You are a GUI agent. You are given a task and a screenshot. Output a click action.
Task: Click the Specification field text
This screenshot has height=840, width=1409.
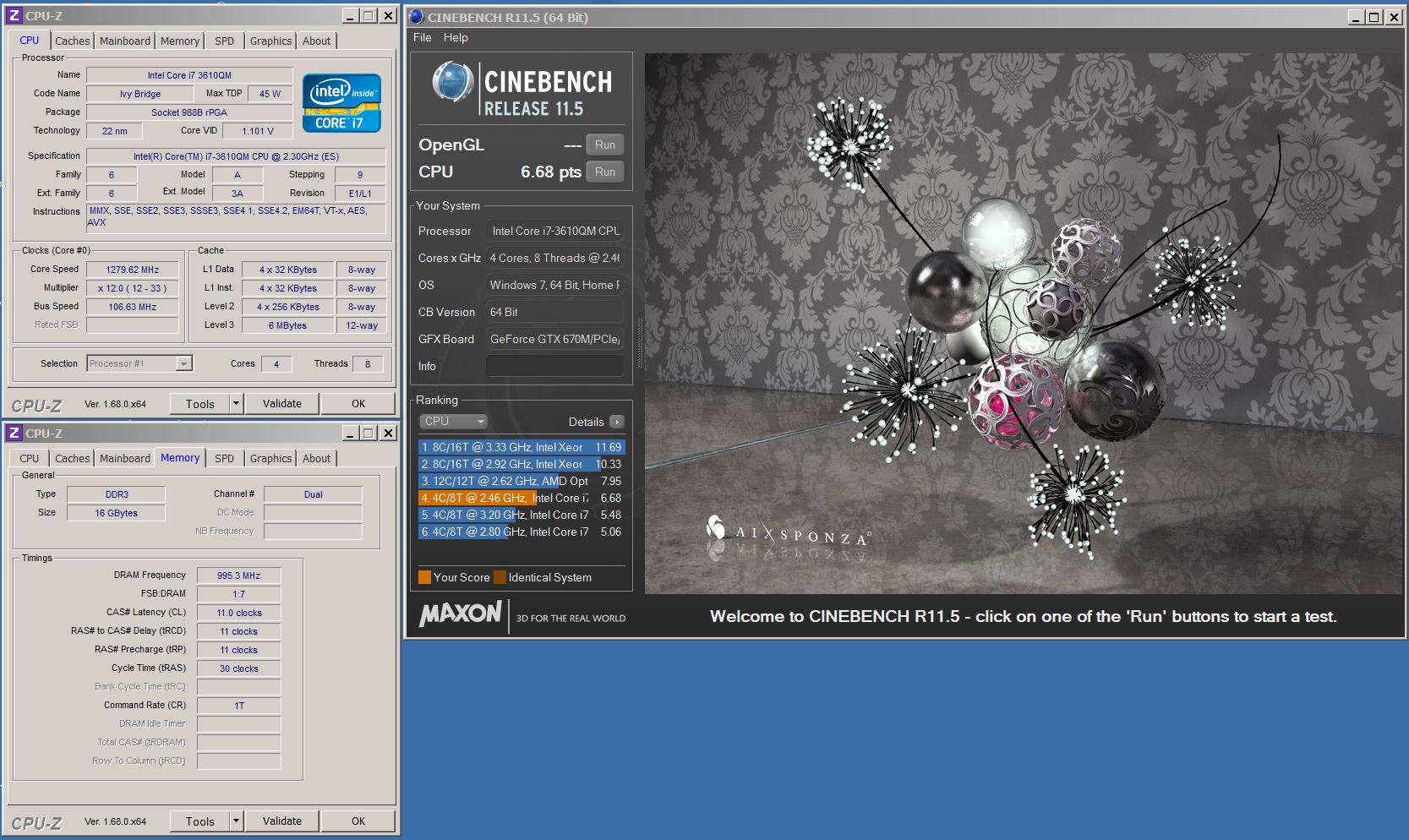point(236,156)
